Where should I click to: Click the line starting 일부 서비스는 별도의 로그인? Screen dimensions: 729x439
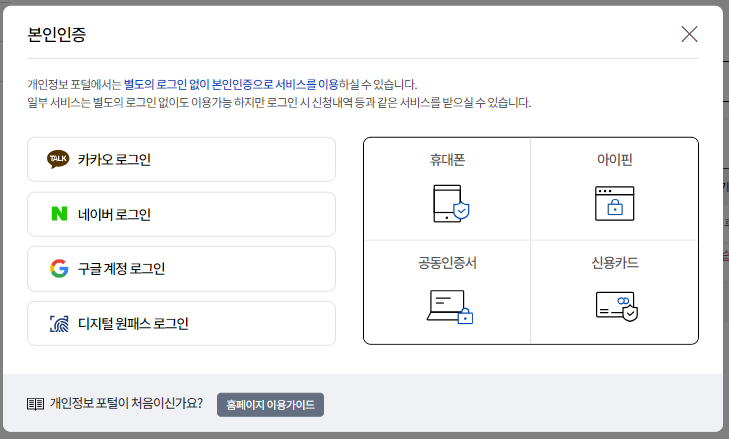(279, 102)
